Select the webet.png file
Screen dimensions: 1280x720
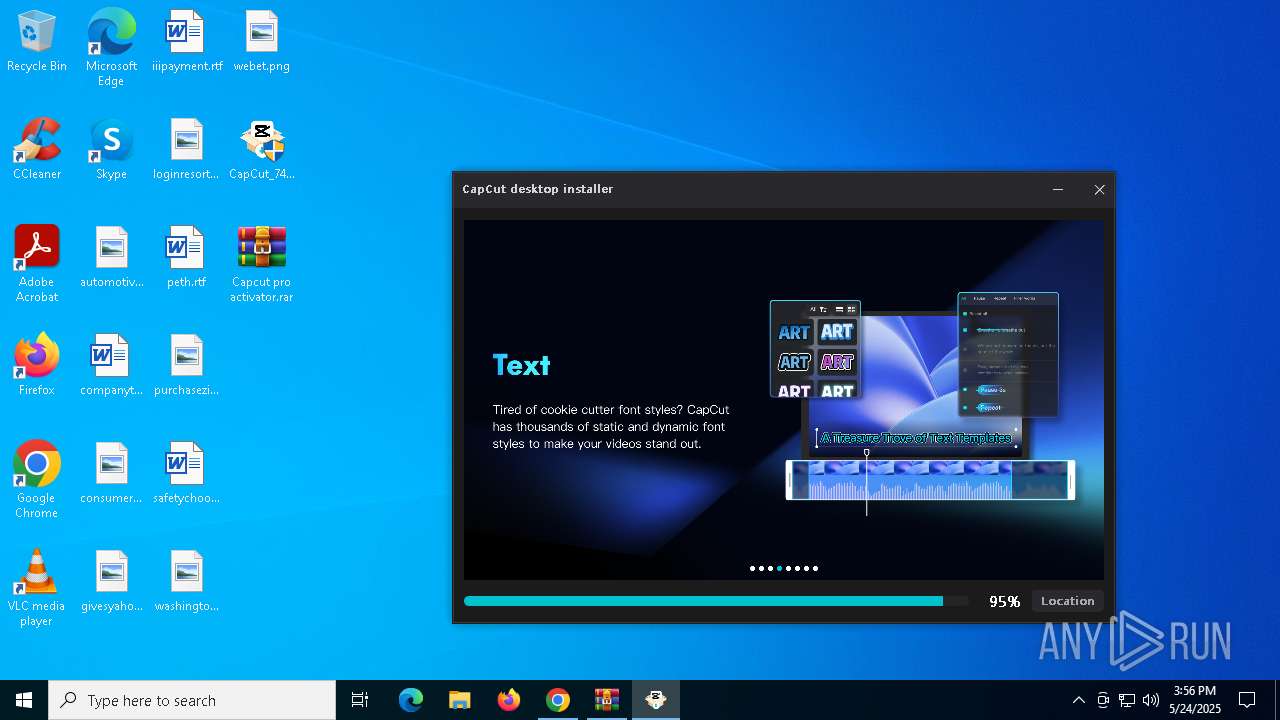click(x=262, y=41)
